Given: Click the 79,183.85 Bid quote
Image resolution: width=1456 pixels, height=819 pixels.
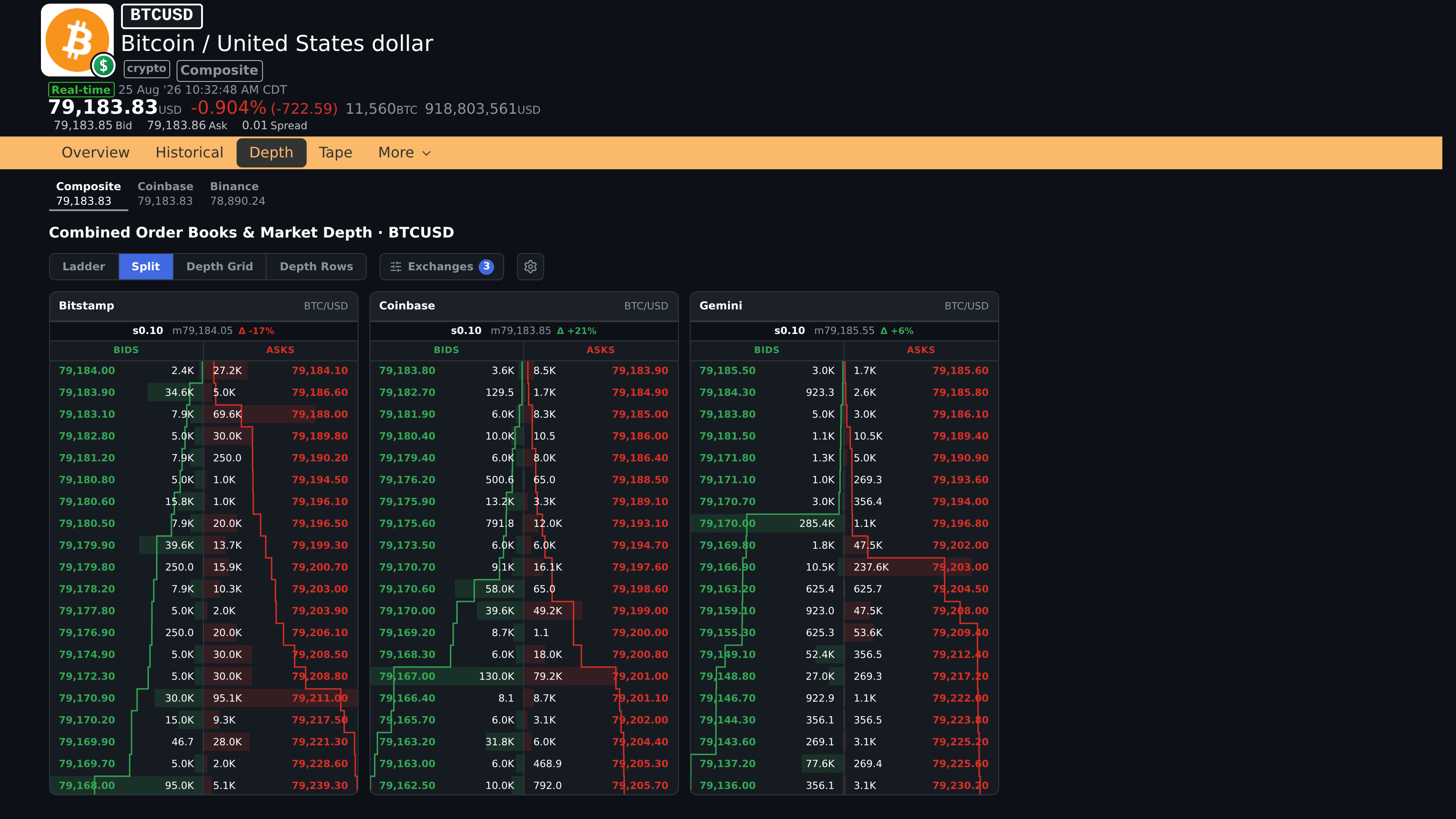Looking at the screenshot, I should pos(93,126).
